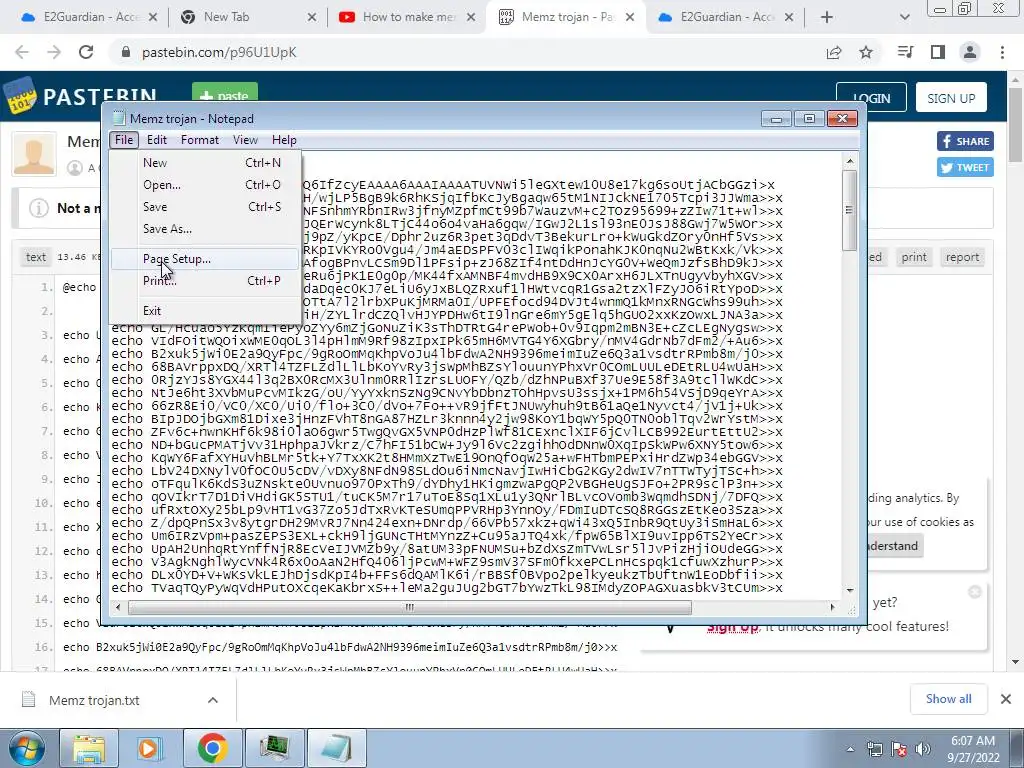Click the green paste button
This screenshot has width=1024, height=768.
[225, 93]
